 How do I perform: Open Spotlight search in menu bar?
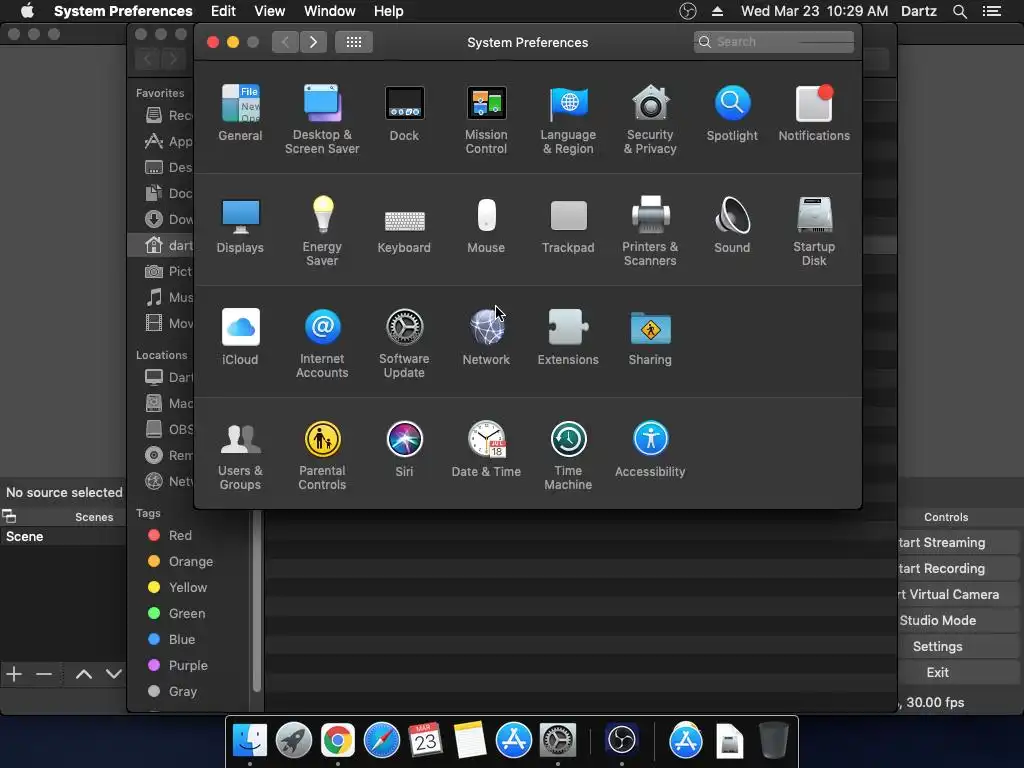tap(959, 11)
